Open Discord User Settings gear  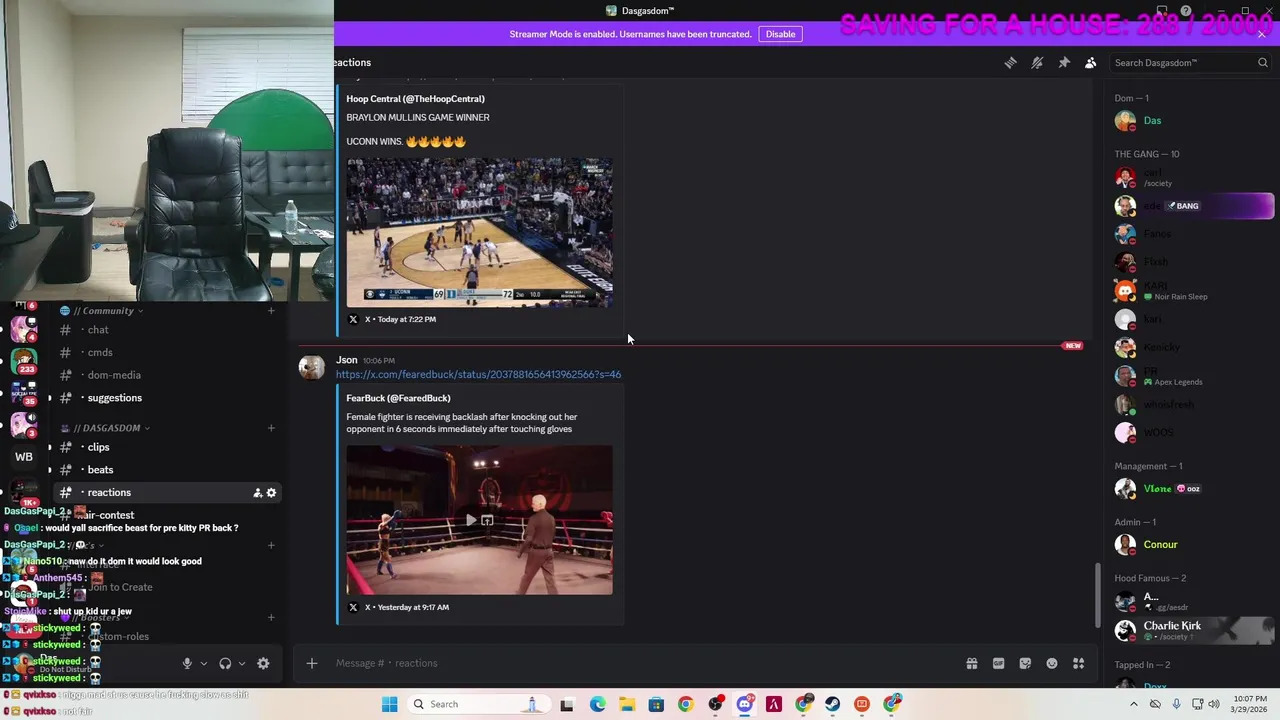(263, 663)
